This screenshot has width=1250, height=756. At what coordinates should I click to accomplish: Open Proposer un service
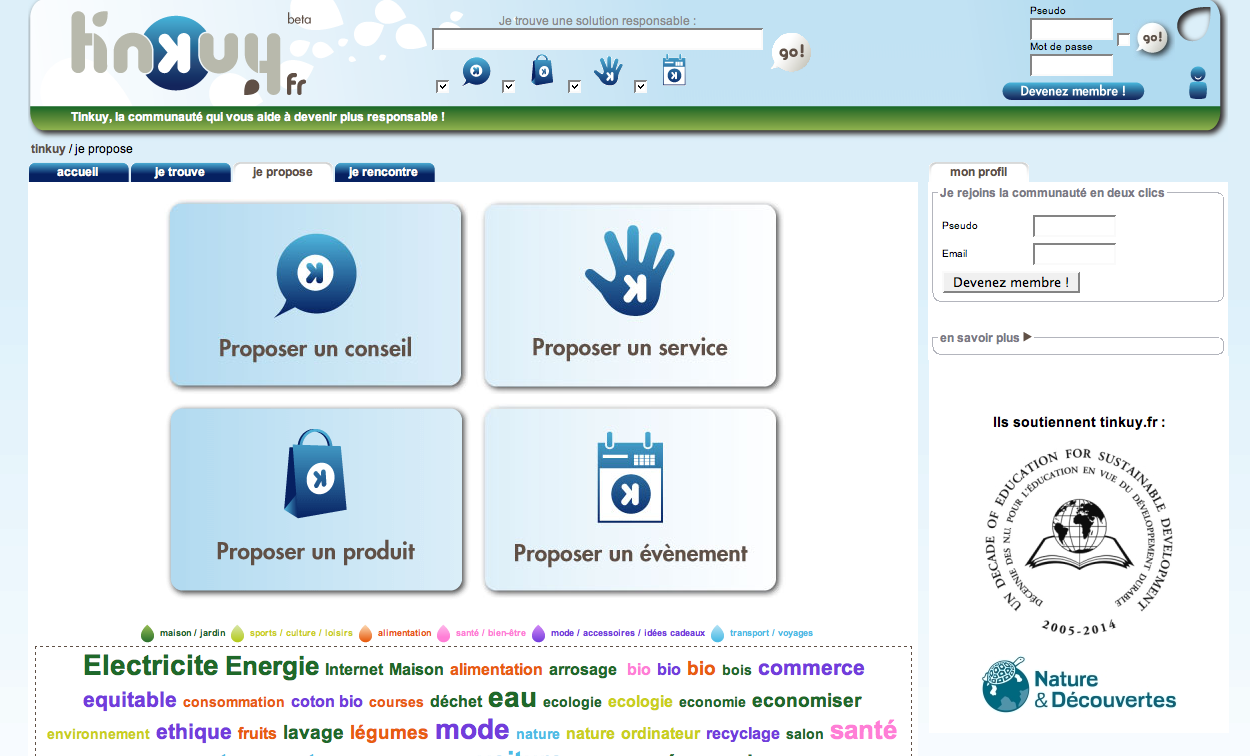[630, 295]
